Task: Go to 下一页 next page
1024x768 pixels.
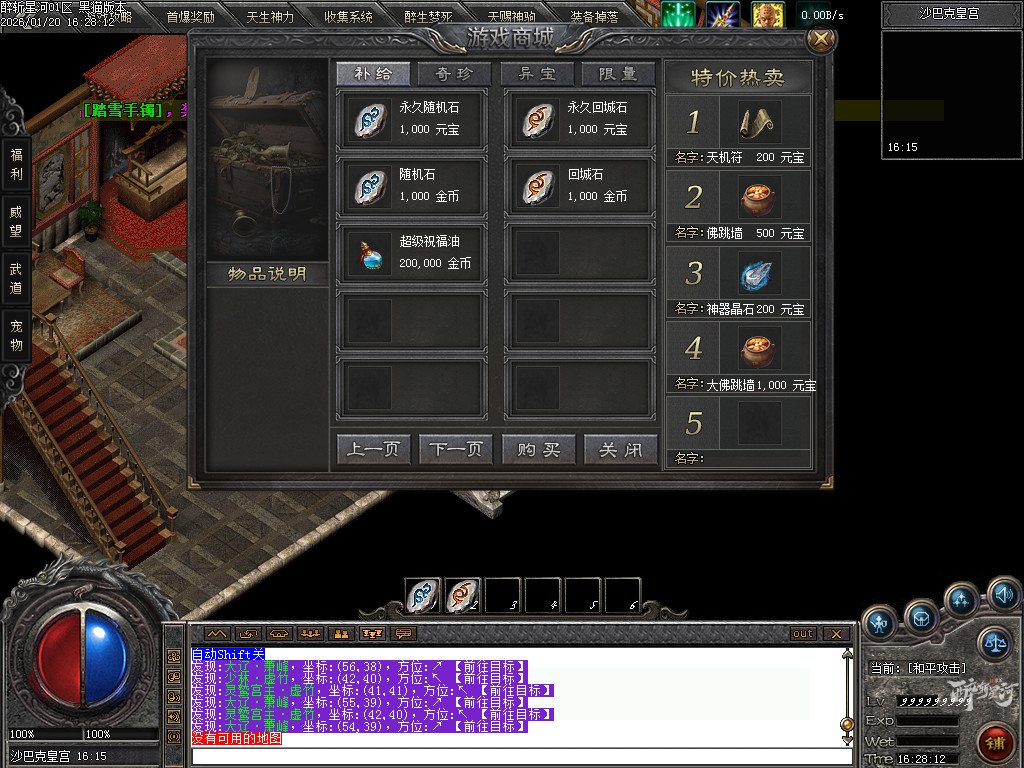Action: click(x=456, y=450)
